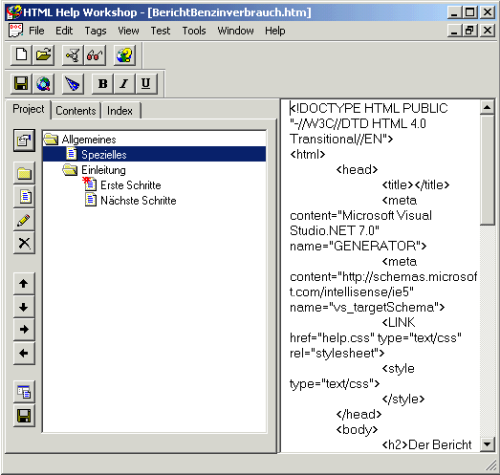Screen dimensions: 500x475
Task: Collapse the Allgemeines folder
Action: pyautogui.click(x=51, y=139)
